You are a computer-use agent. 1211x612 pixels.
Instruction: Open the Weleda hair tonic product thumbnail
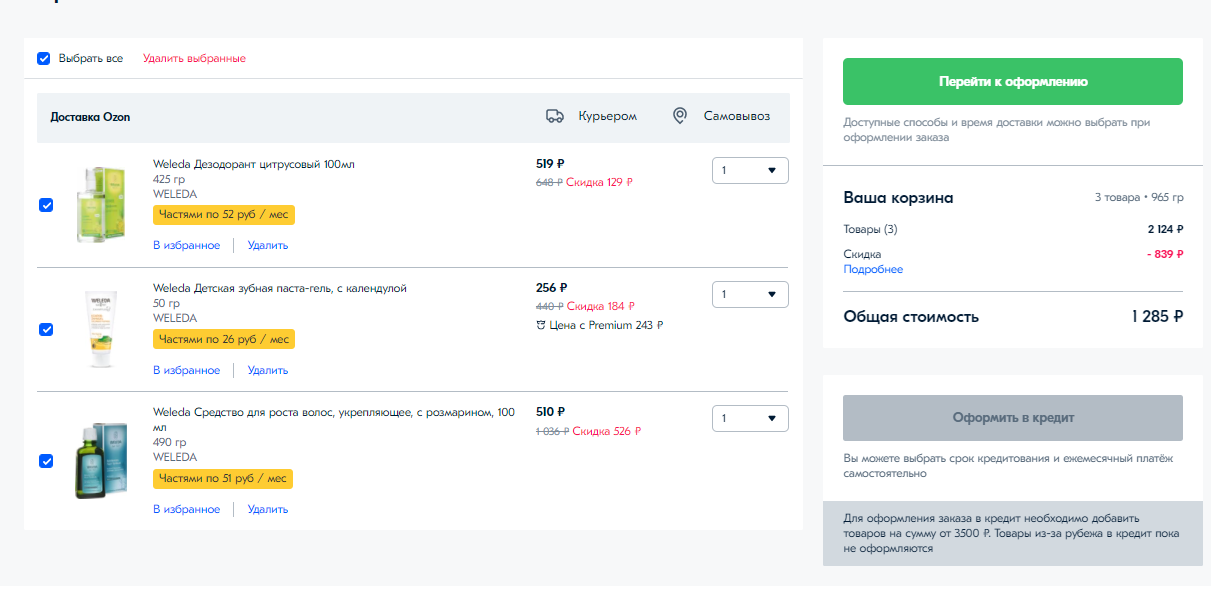(x=100, y=461)
